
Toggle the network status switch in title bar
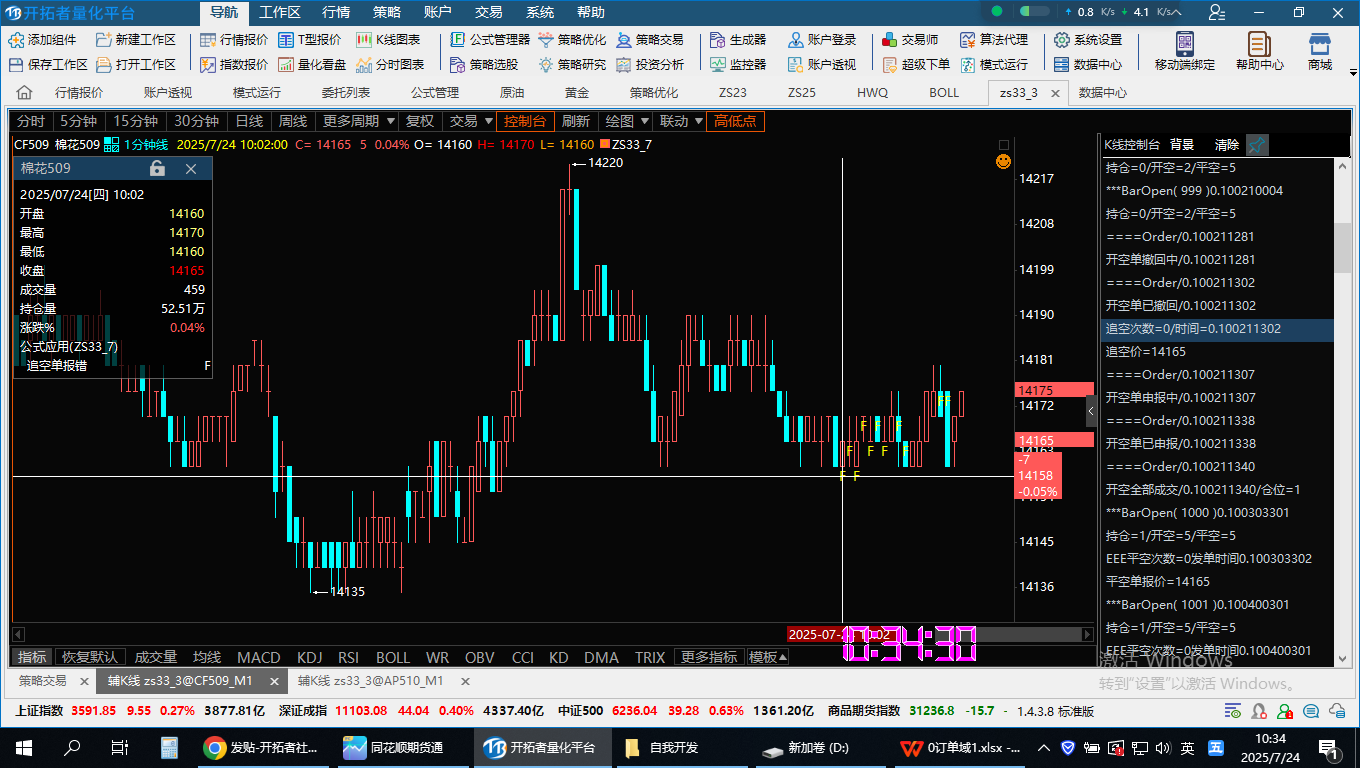coord(1034,12)
